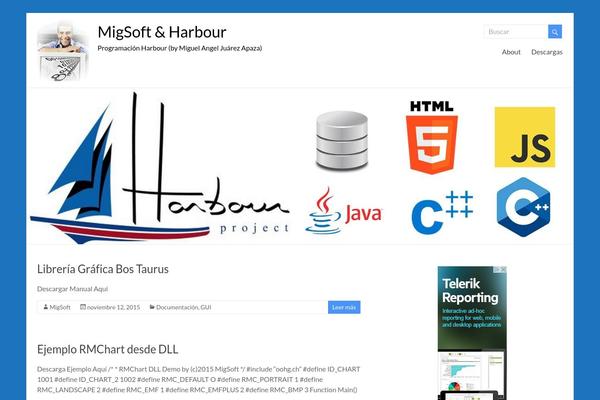Open the Descargas menu item
The image size is (600, 400).
[x=546, y=52]
